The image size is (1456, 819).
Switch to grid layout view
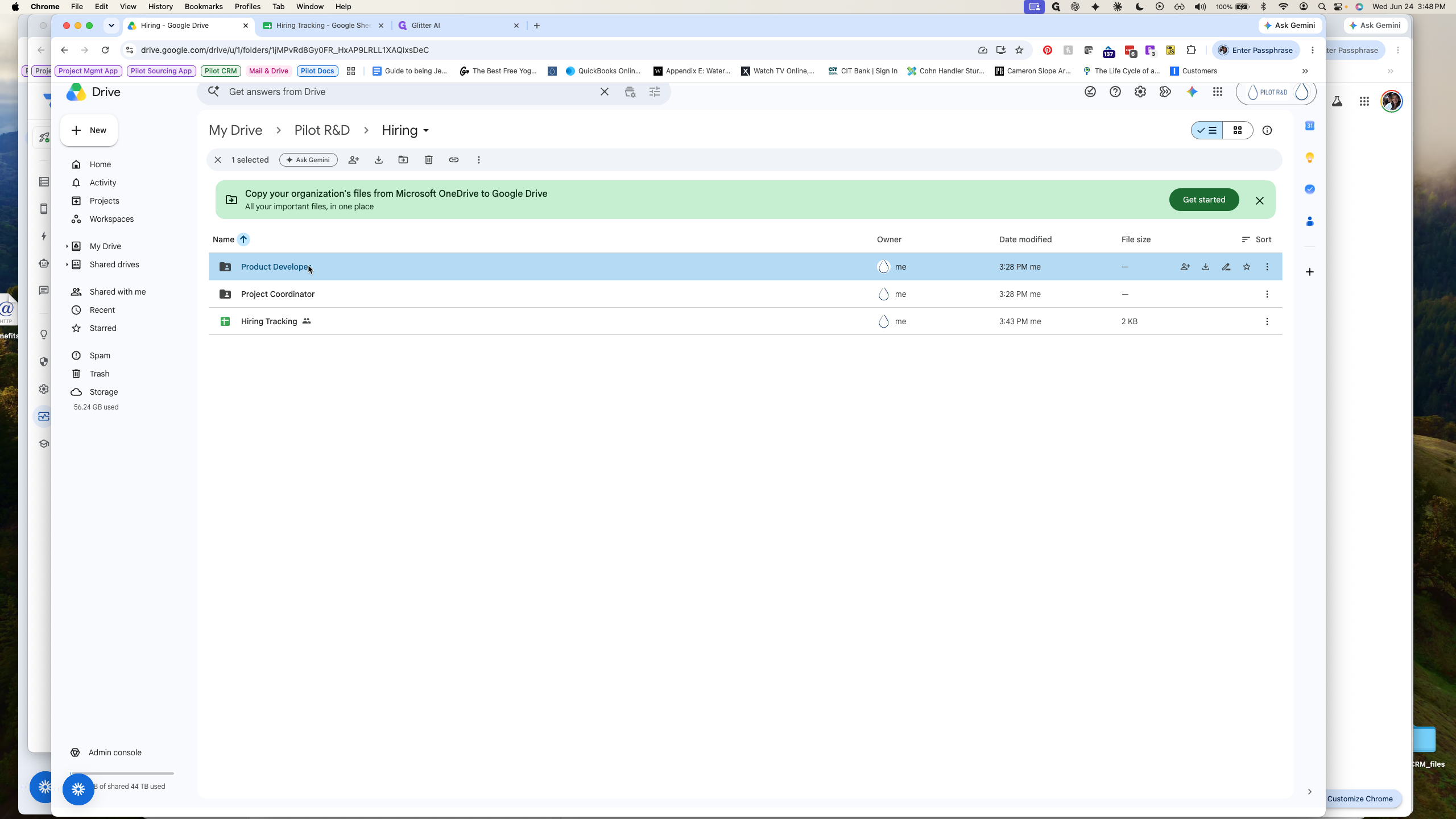click(1238, 130)
